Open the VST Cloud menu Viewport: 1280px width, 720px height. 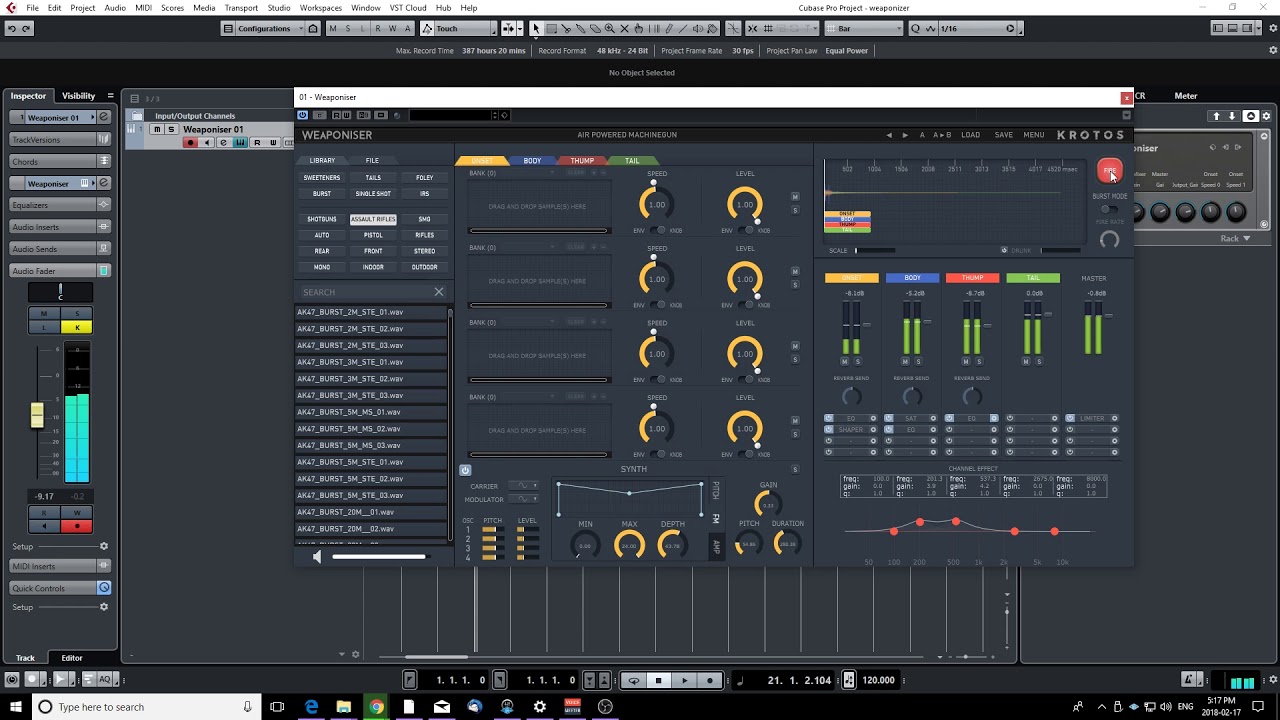click(x=408, y=8)
